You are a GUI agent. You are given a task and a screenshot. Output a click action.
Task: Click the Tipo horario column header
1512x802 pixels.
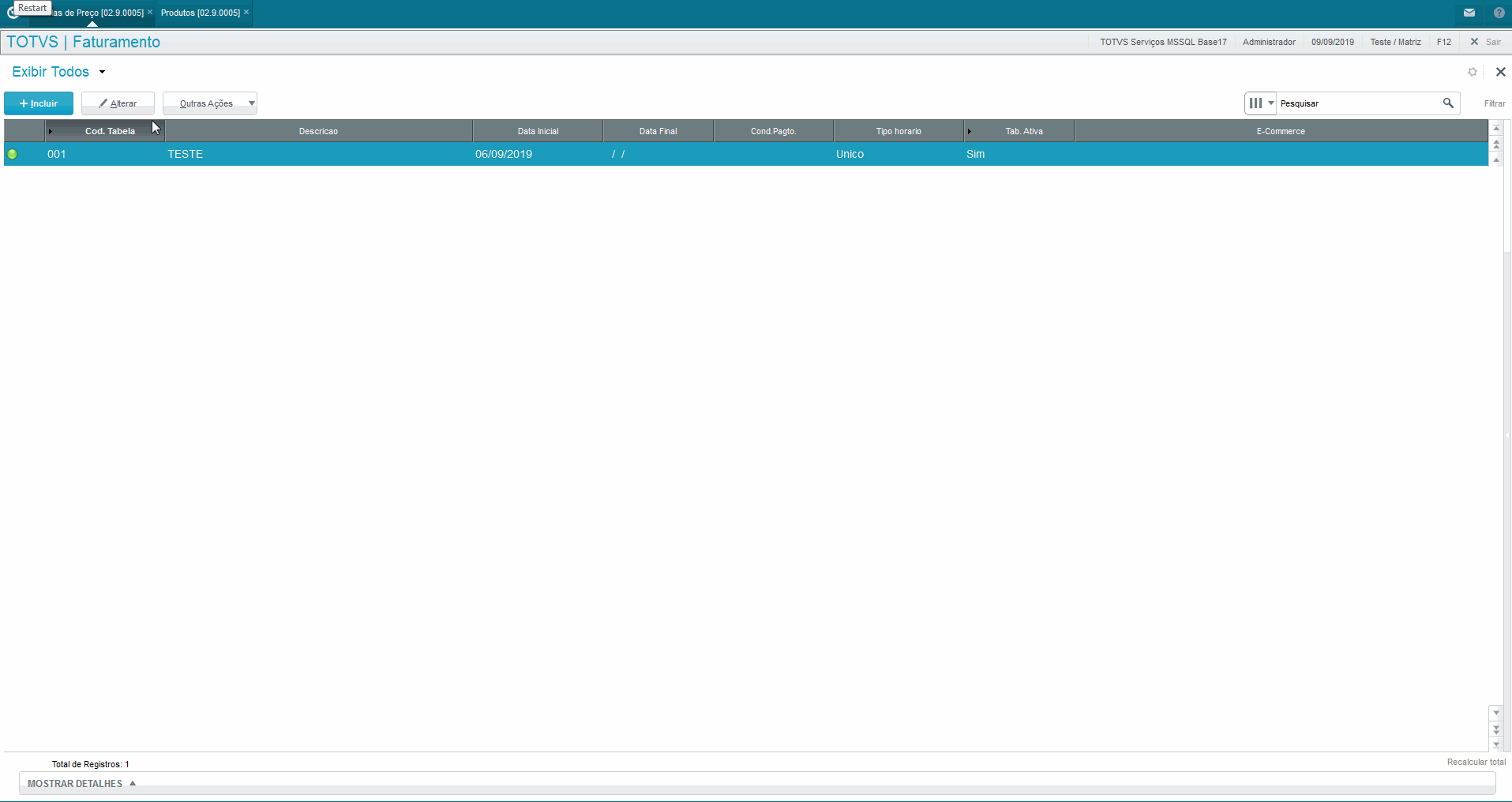(x=899, y=131)
